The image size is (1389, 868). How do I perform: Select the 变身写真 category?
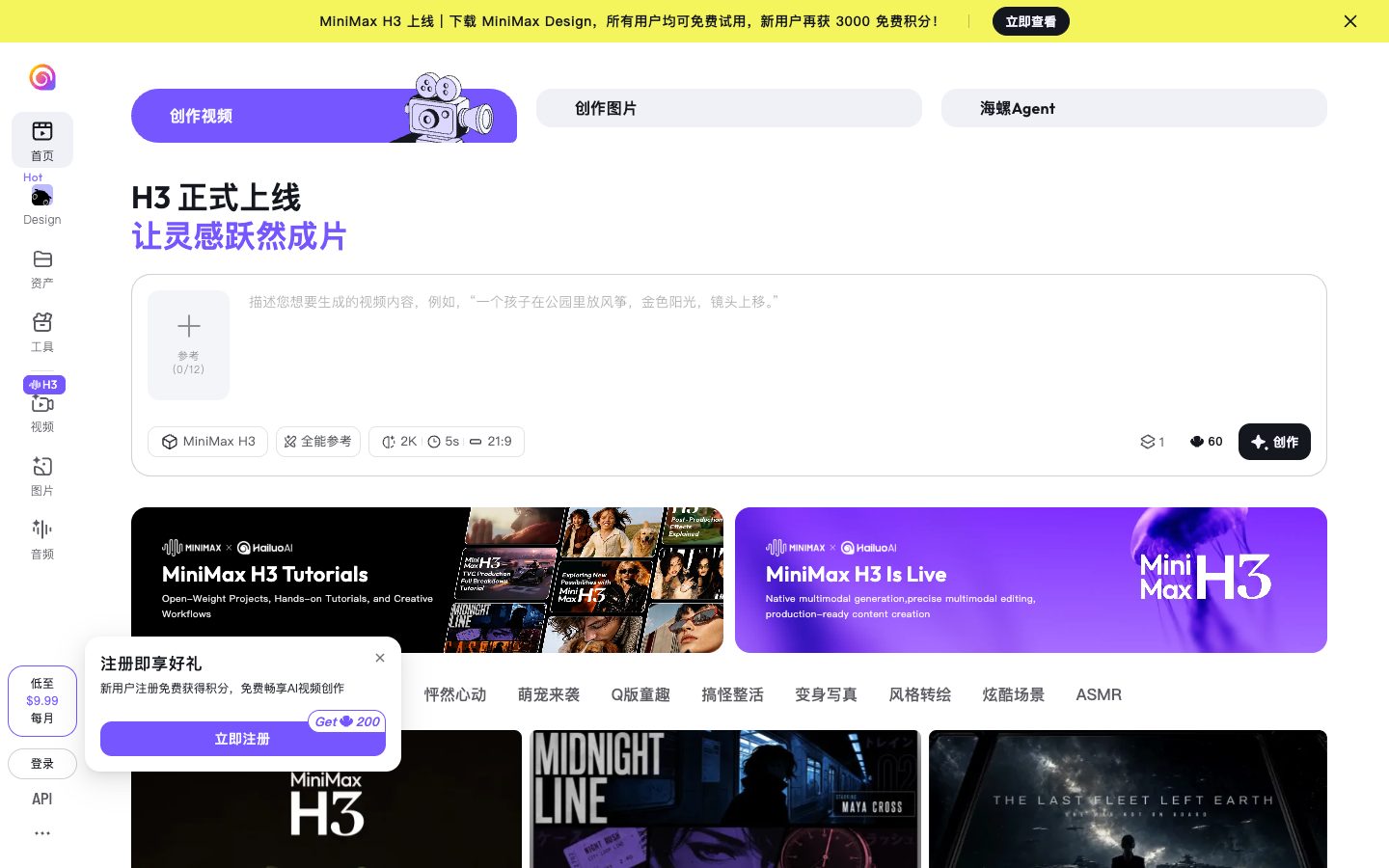point(826,694)
